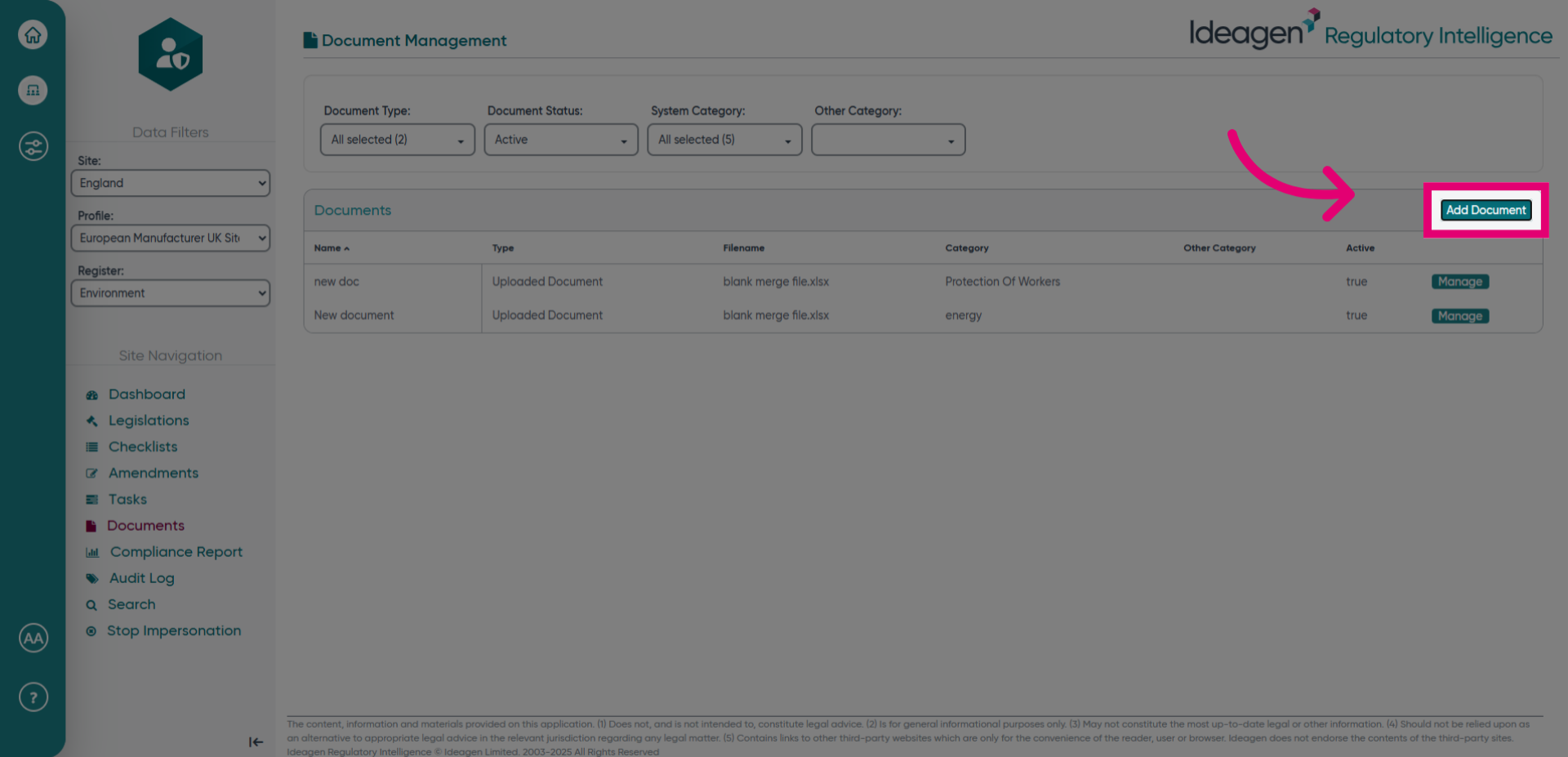
Task: Click the Add Document button
Action: [x=1486, y=210]
